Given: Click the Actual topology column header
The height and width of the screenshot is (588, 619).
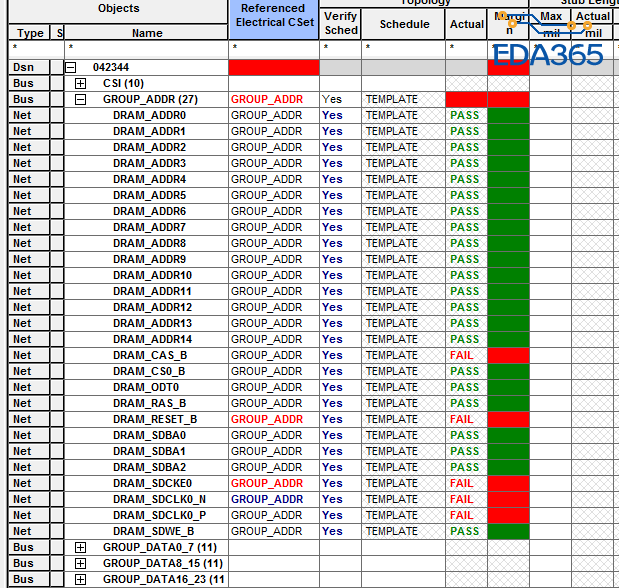Looking at the screenshot, I should point(466,24).
